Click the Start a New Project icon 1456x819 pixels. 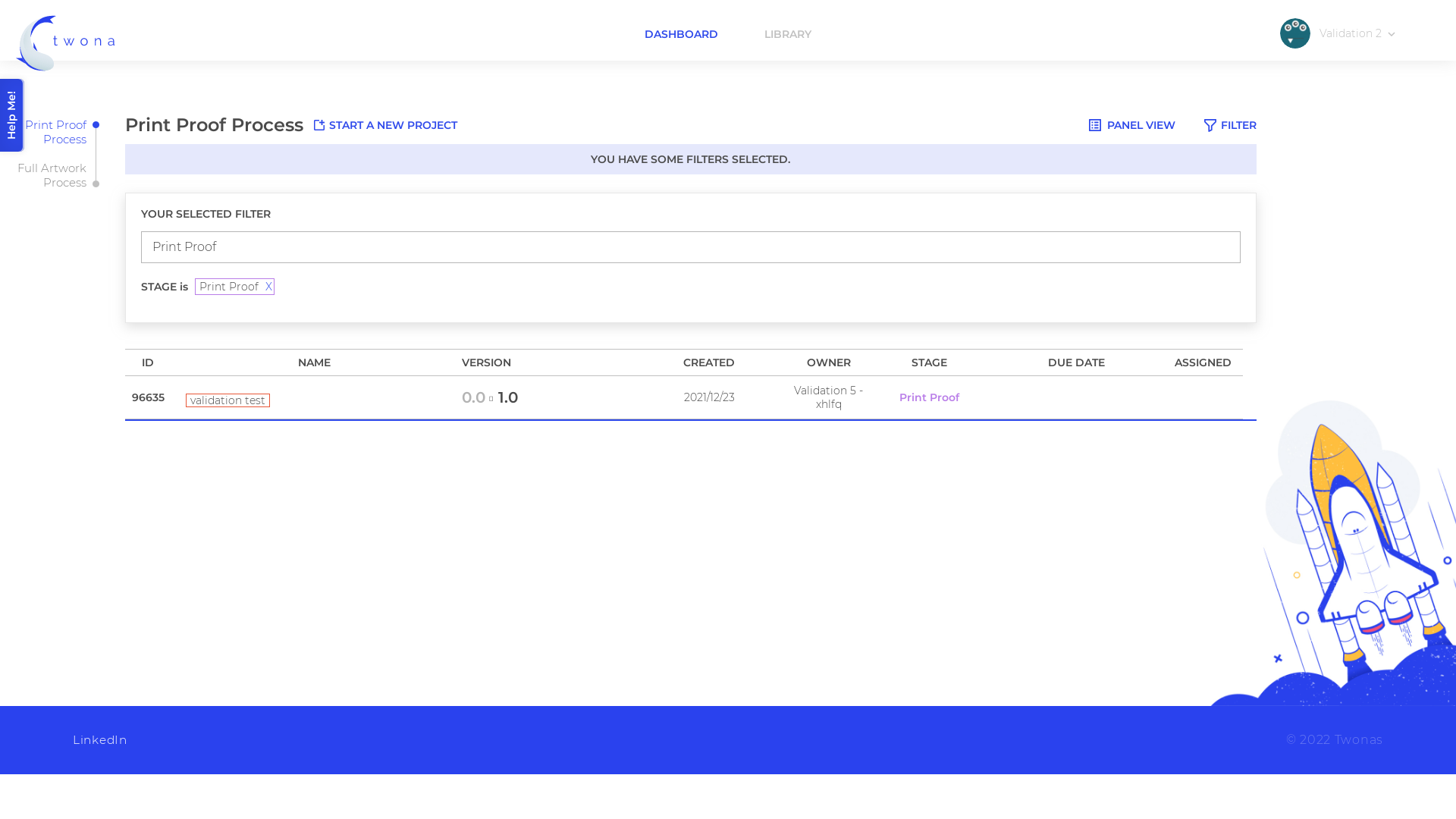pos(319,125)
